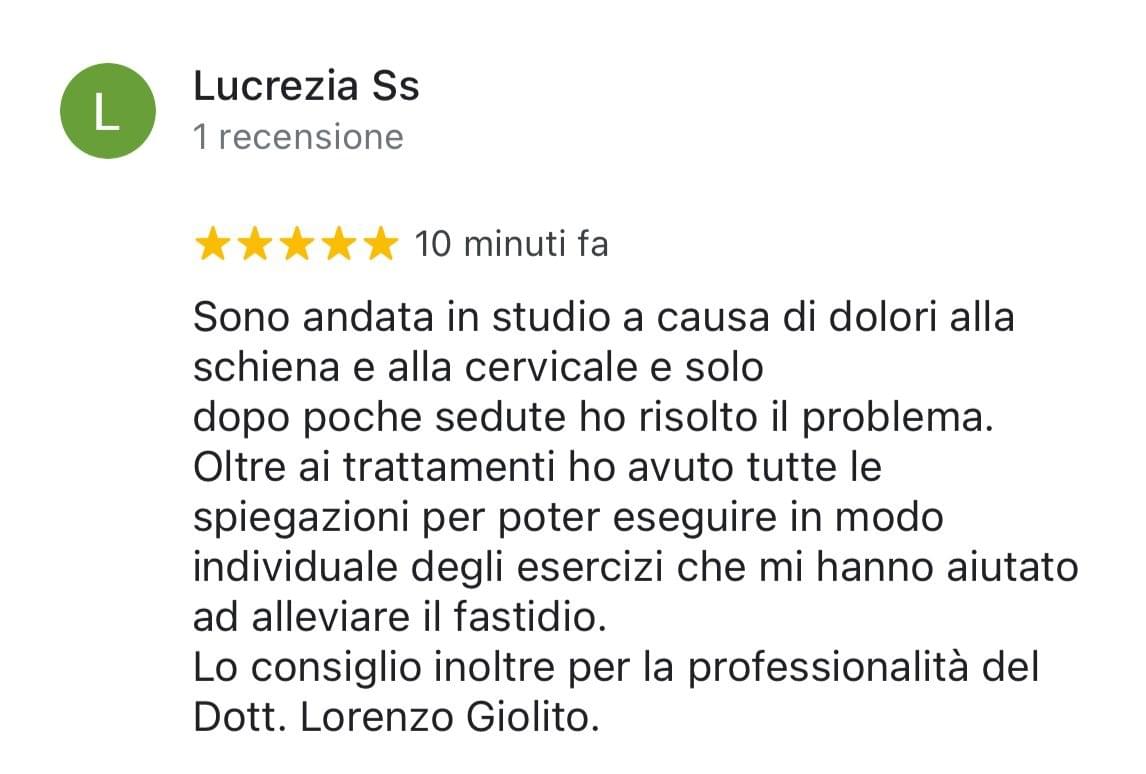Click the line starting "individuale degli esercizi"
Screen dimensions: 1146x774
[636, 569]
